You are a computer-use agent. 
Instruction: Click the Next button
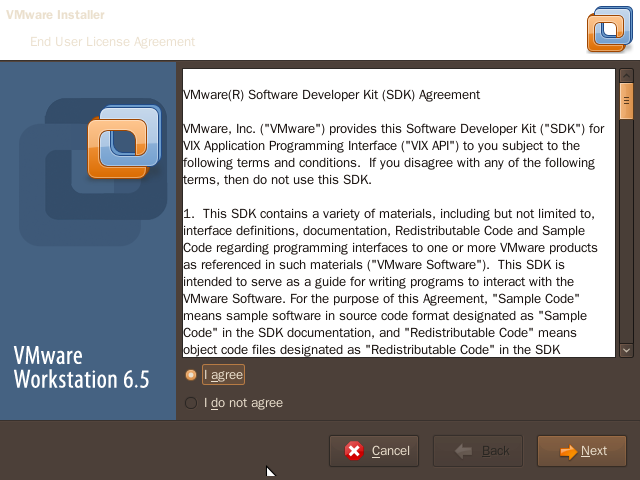tap(582, 451)
